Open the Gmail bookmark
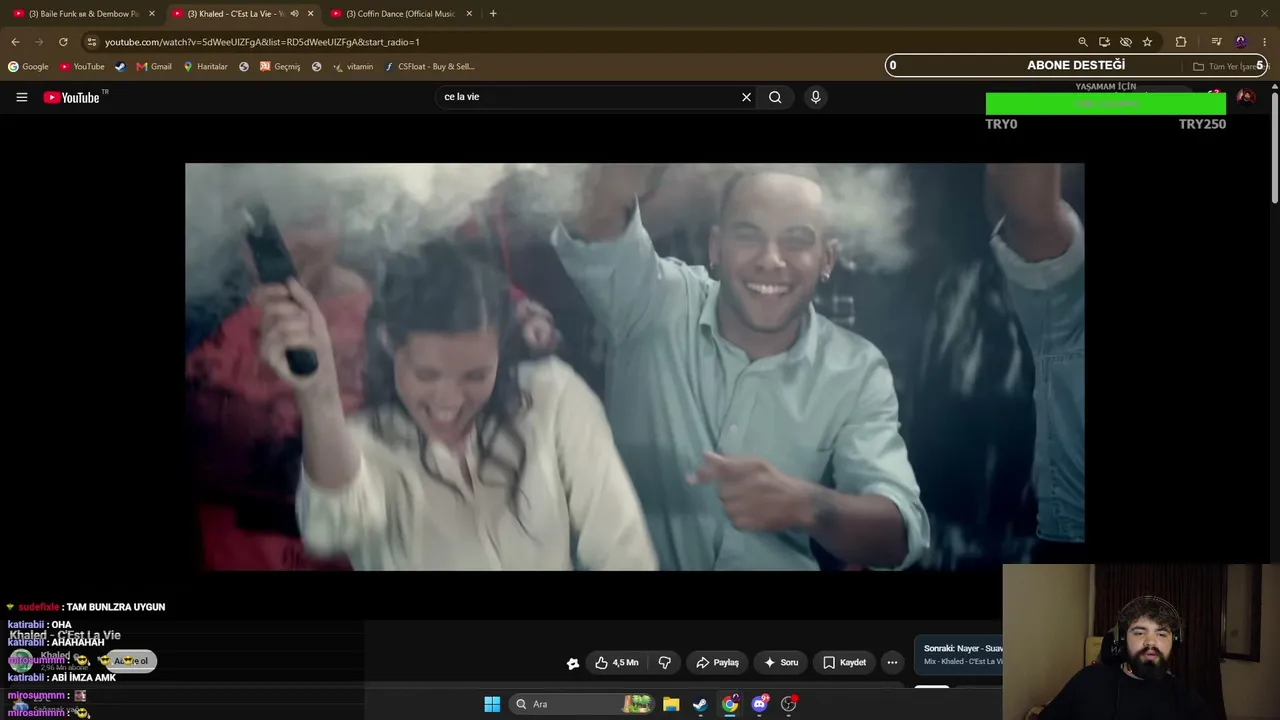The image size is (1280, 720). pos(154,67)
